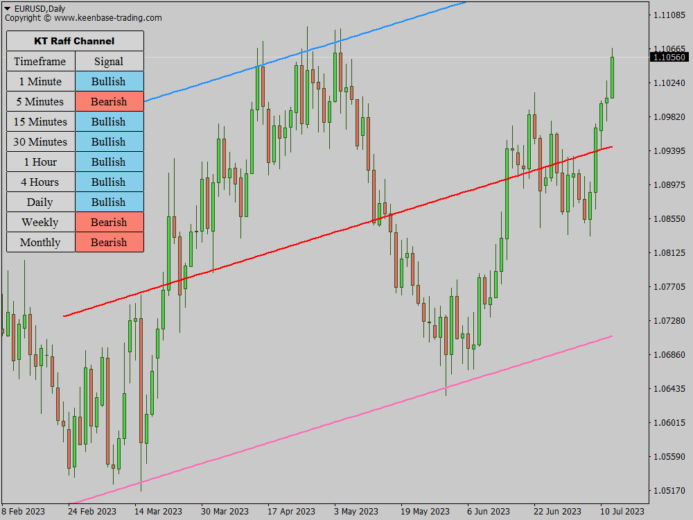The width and height of the screenshot is (693, 520).
Task: Click the 1.09395 price scale value
Action: coord(669,151)
